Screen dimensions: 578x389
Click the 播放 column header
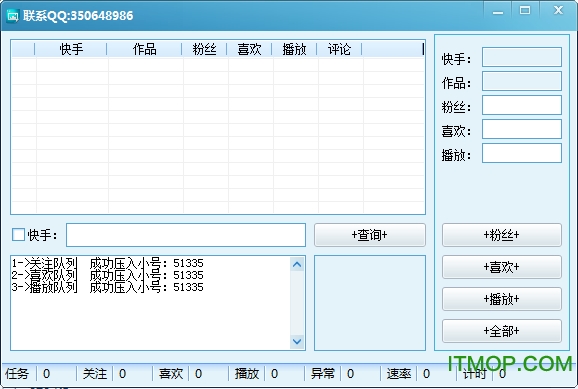pos(294,49)
